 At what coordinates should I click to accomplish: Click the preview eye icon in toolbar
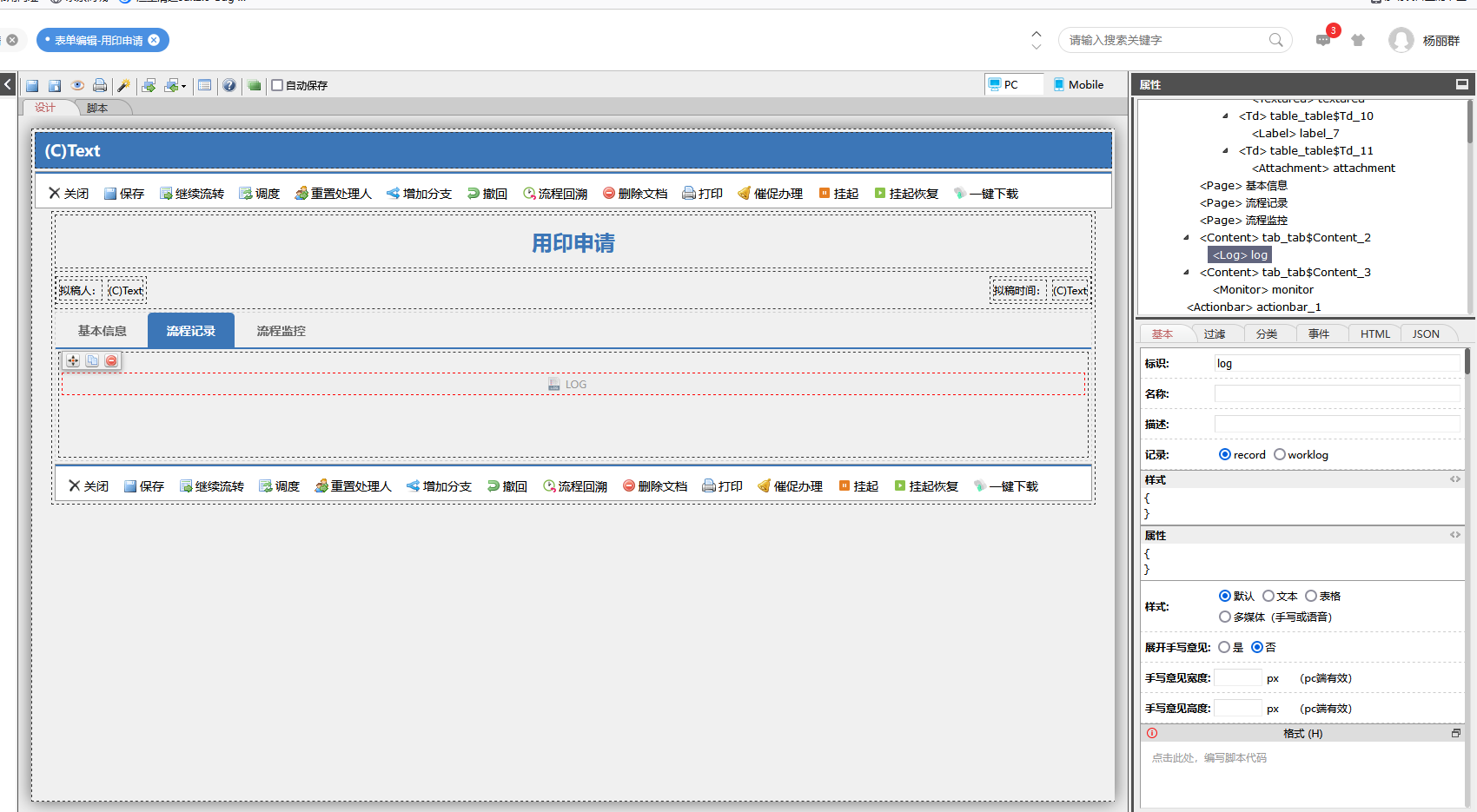tap(77, 85)
